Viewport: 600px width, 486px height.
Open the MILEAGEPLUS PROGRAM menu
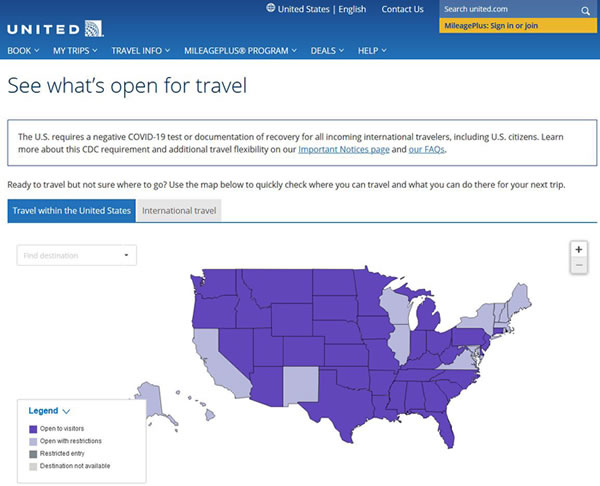click(x=240, y=51)
